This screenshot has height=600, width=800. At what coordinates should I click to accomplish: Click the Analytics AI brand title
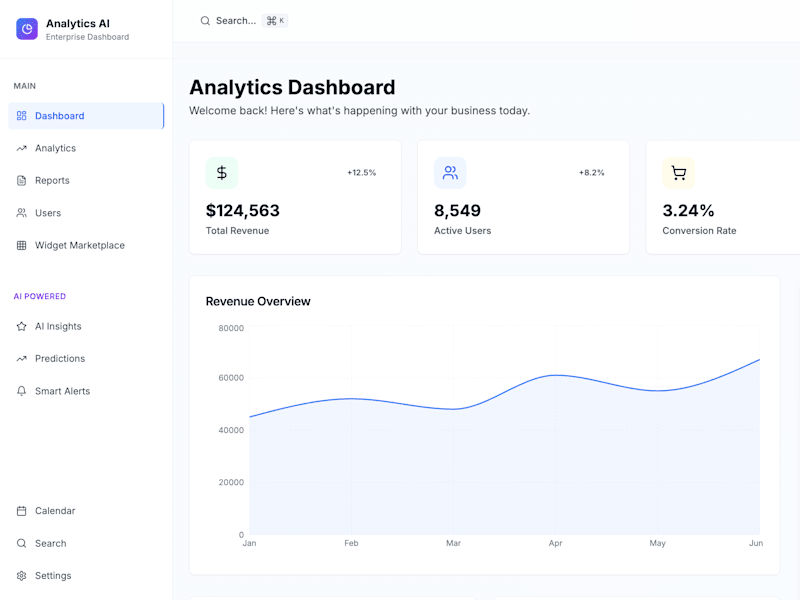pos(78,23)
